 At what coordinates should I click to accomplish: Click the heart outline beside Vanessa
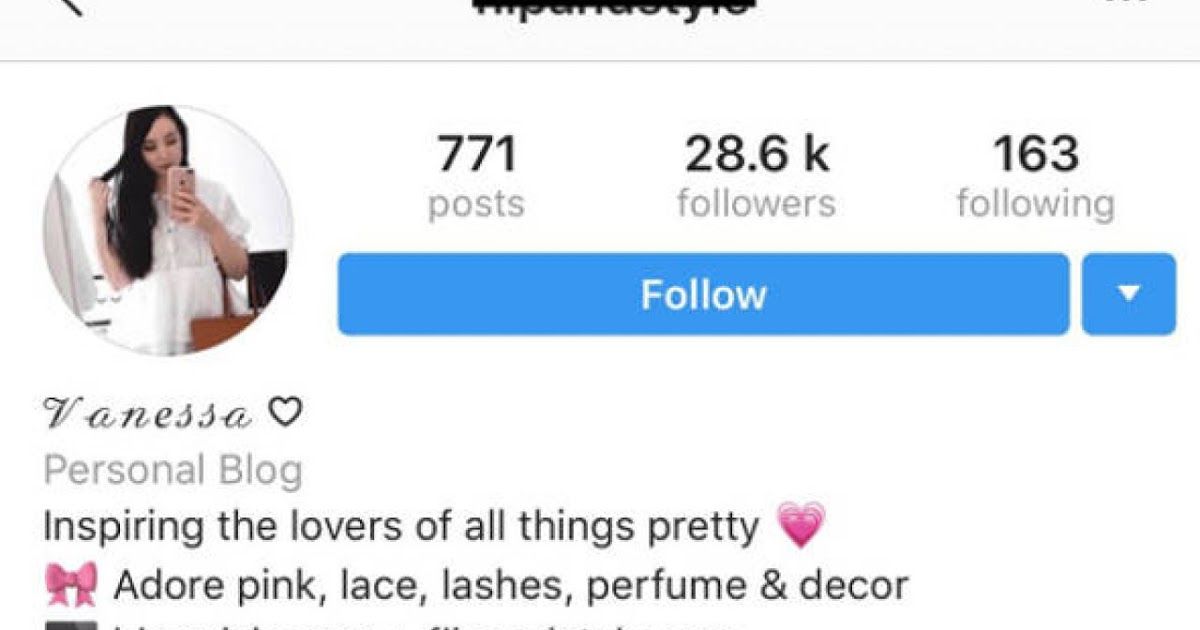pos(285,413)
